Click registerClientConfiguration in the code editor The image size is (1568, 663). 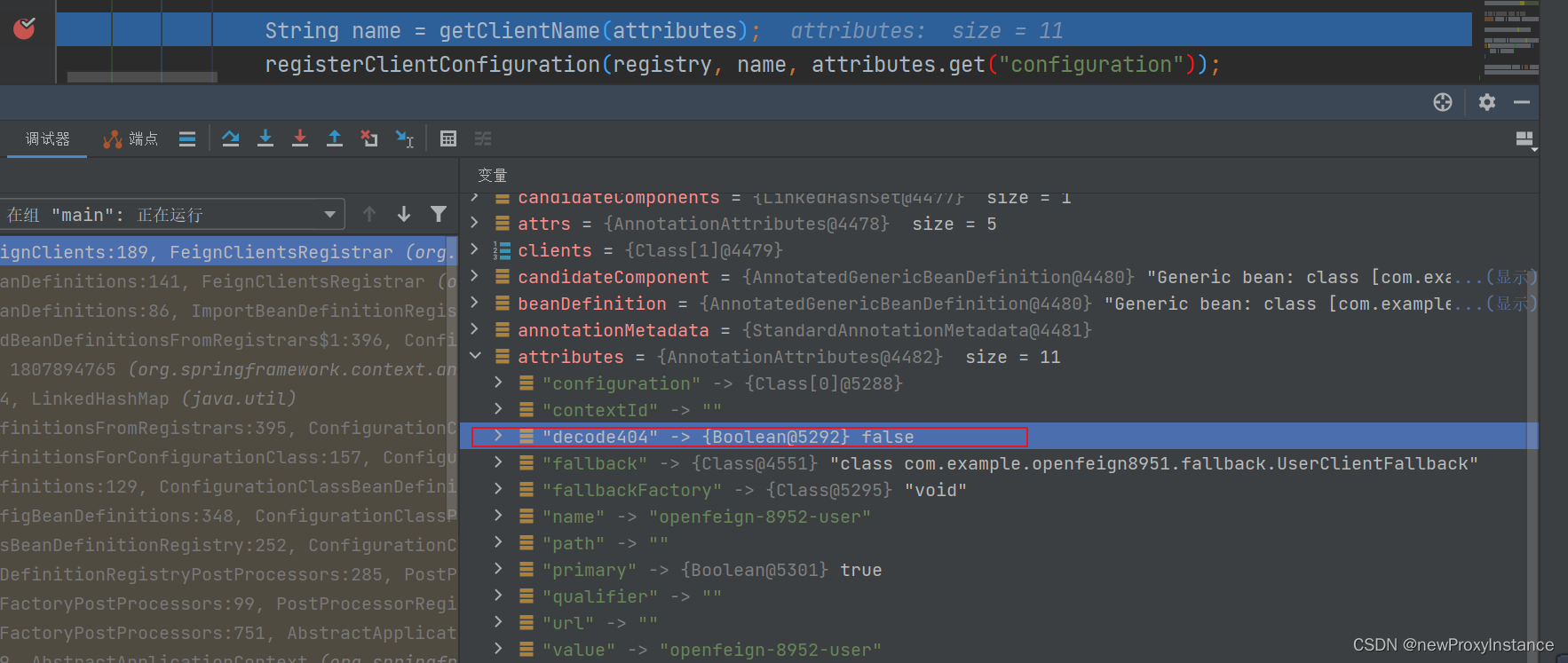[432, 65]
